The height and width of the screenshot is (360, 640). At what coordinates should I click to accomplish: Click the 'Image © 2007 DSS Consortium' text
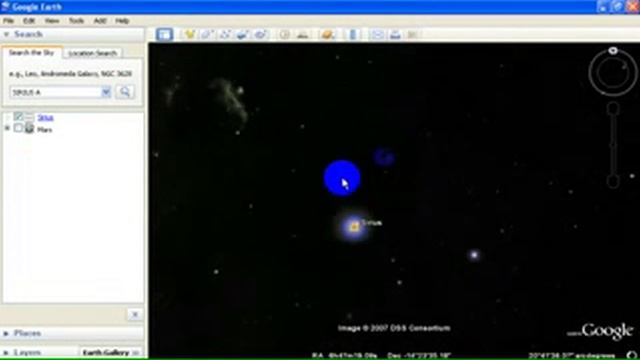tap(394, 328)
